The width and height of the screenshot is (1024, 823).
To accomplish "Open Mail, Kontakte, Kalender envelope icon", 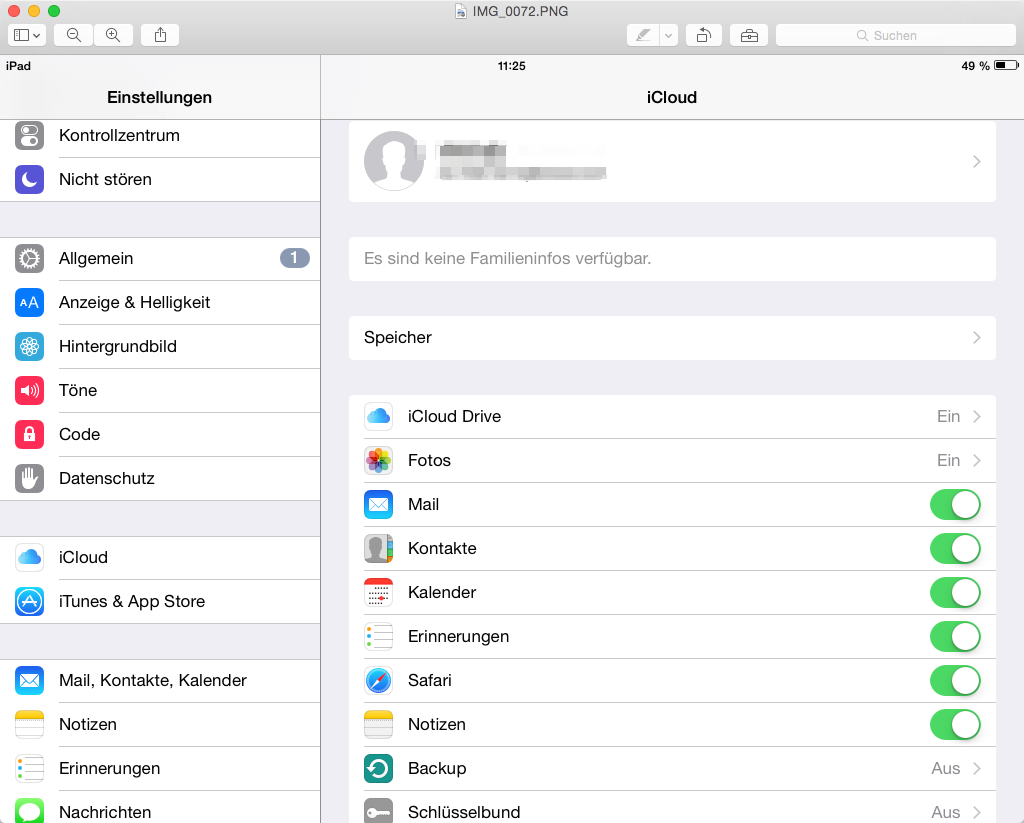I will click(x=29, y=681).
